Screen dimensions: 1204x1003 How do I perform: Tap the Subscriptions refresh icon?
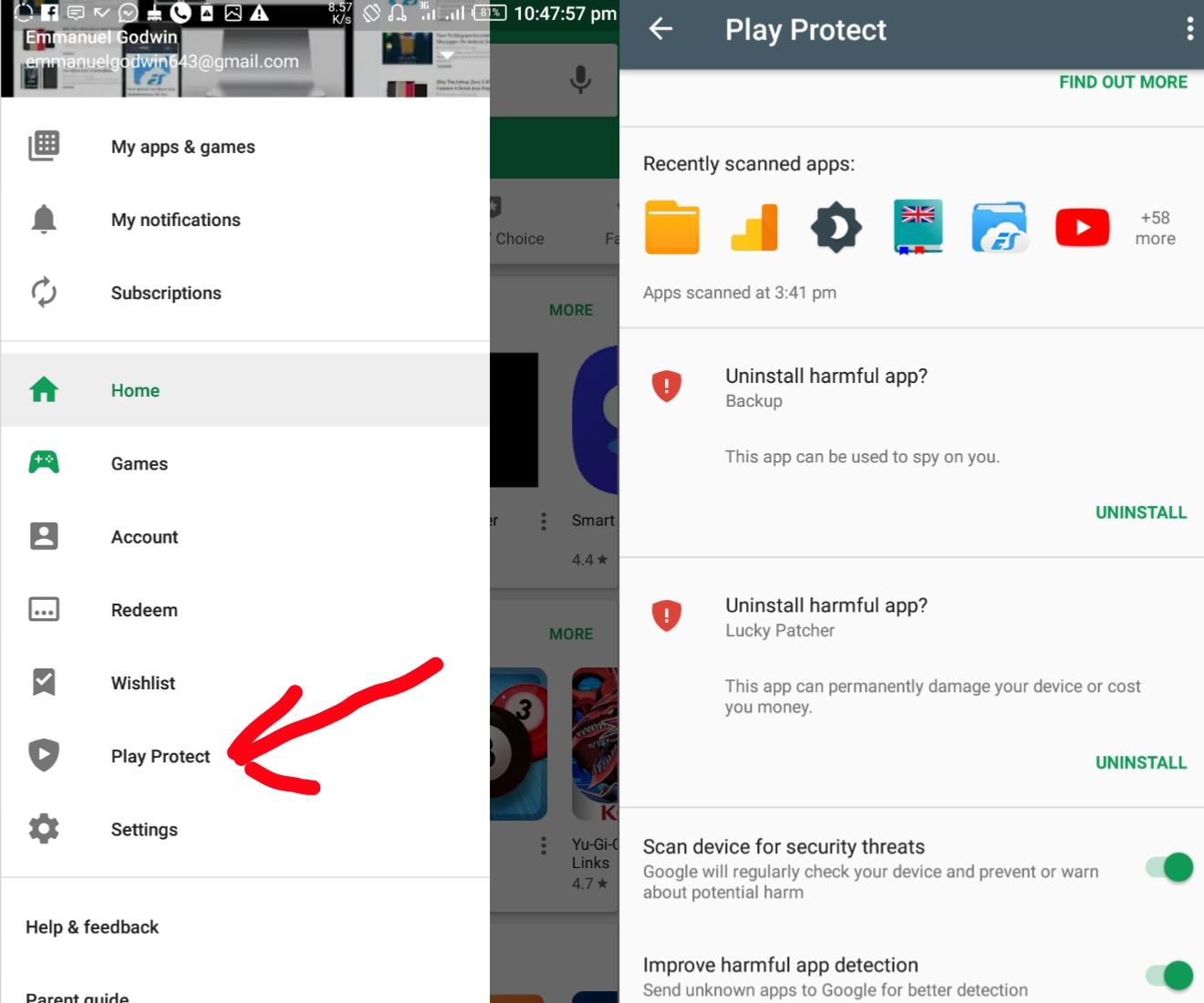44,293
